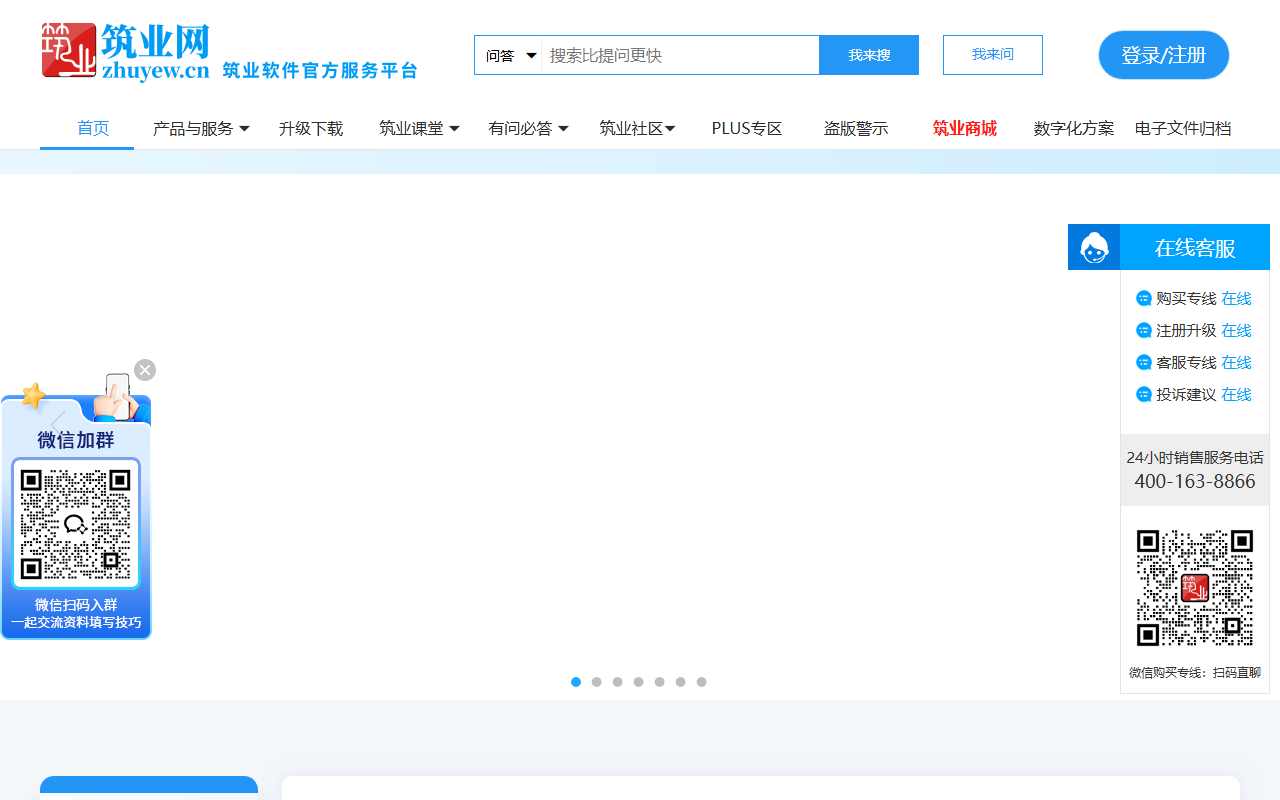Click the 登录/注册 button

tap(1164, 55)
